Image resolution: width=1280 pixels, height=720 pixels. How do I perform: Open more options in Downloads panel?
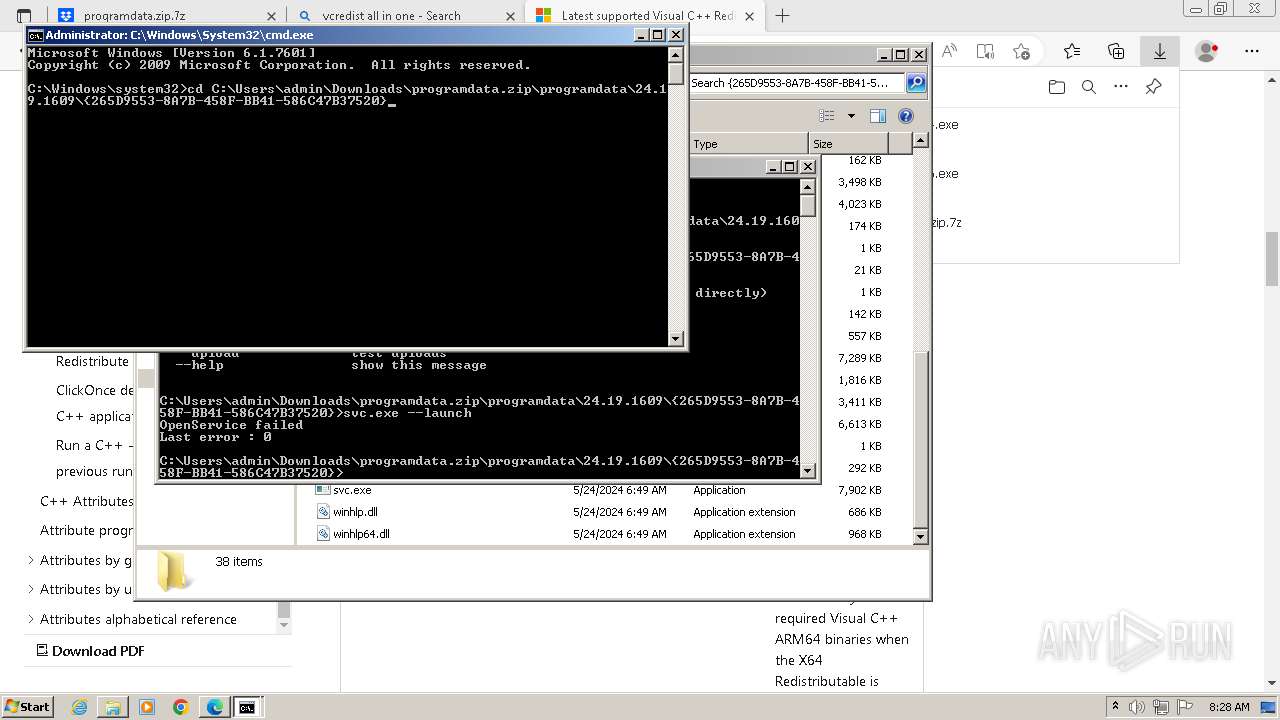tap(1121, 87)
